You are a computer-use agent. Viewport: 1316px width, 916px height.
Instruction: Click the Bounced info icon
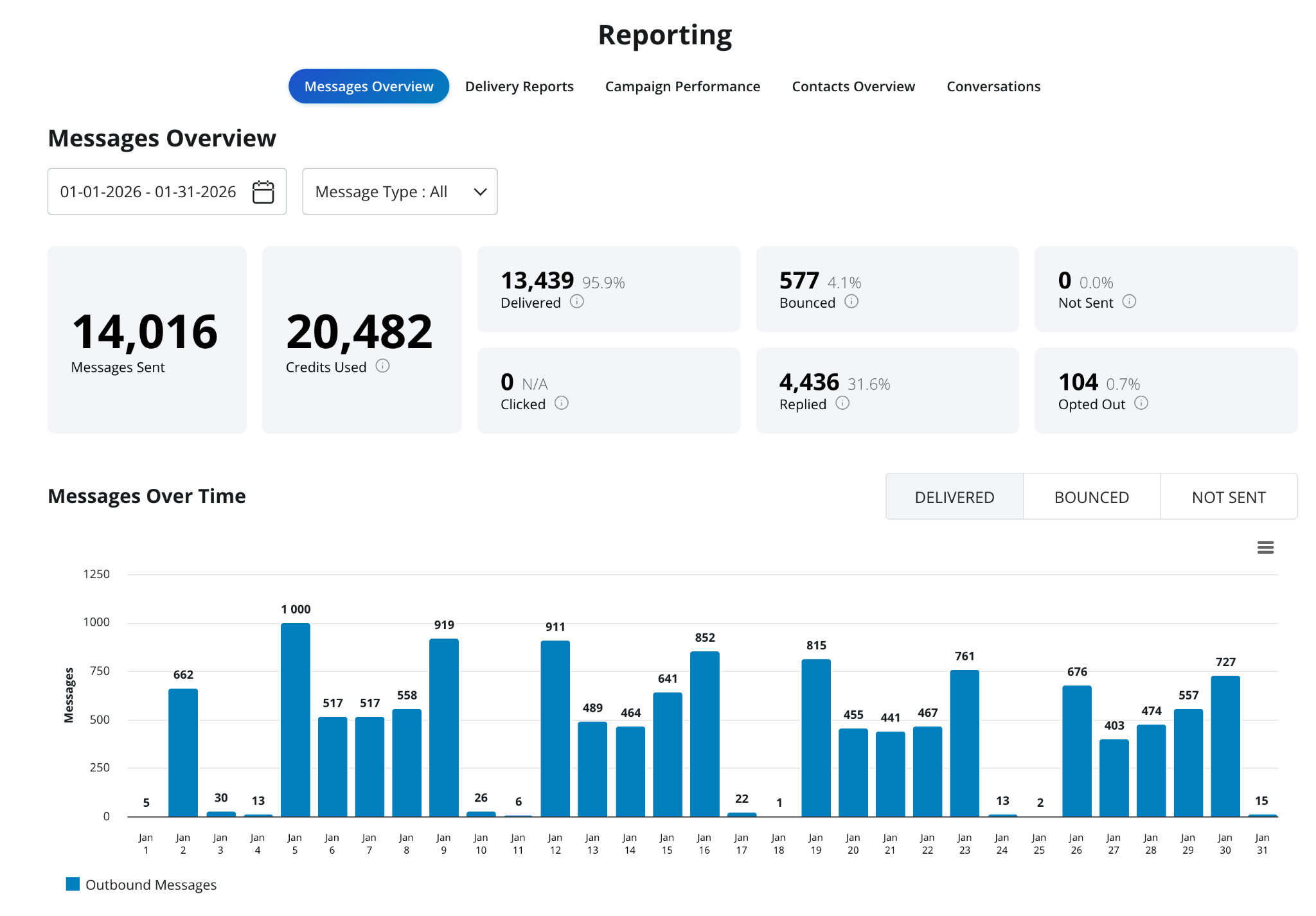pyautogui.click(x=851, y=301)
